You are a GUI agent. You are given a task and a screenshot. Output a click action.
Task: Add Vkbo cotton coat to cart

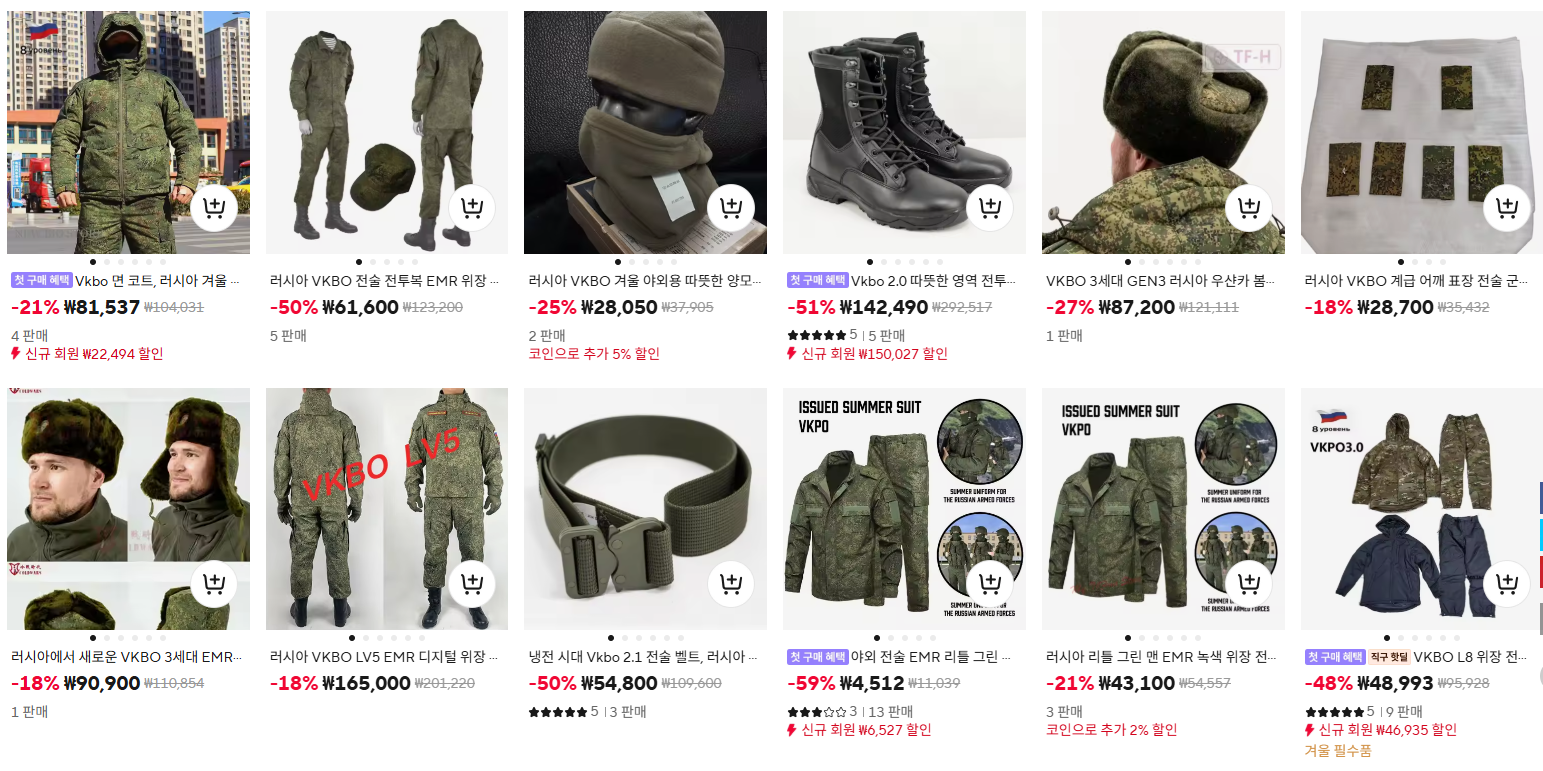point(213,208)
